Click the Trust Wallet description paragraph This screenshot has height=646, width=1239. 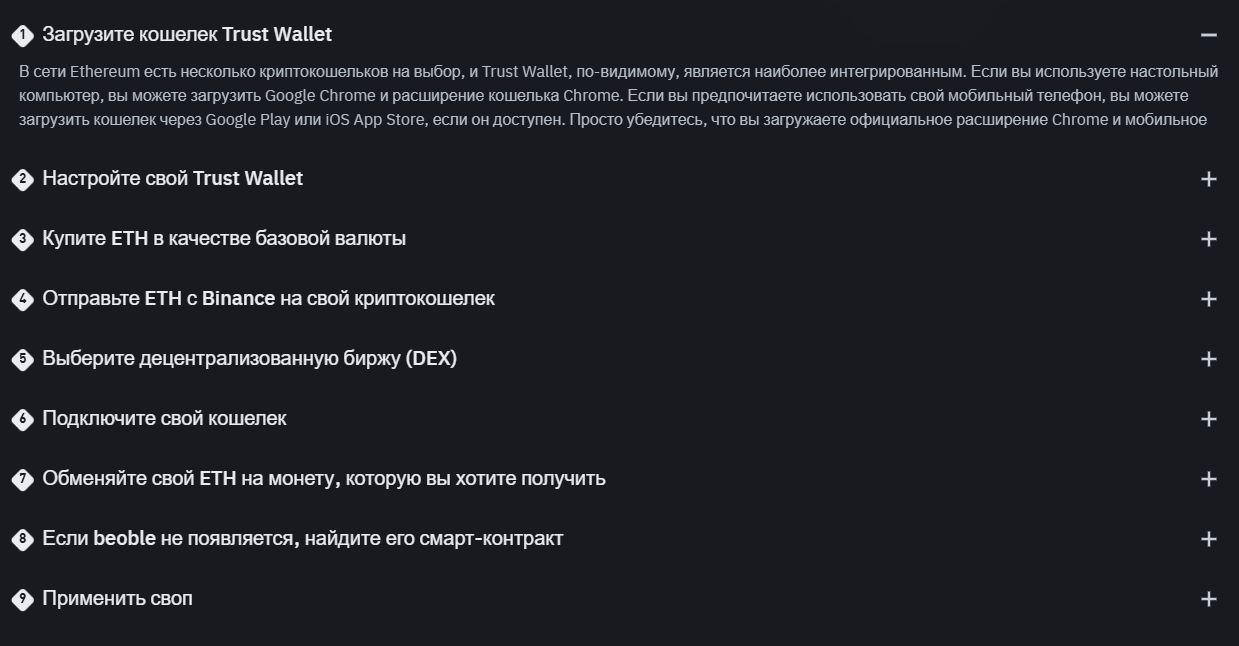pyautogui.click(x=618, y=96)
